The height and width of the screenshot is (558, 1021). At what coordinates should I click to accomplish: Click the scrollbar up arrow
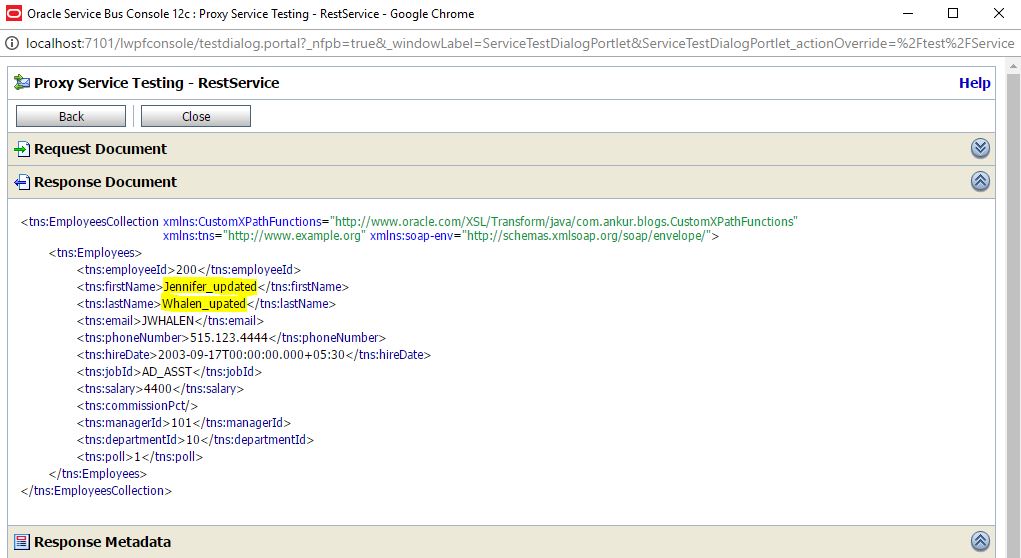[x=1013, y=66]
